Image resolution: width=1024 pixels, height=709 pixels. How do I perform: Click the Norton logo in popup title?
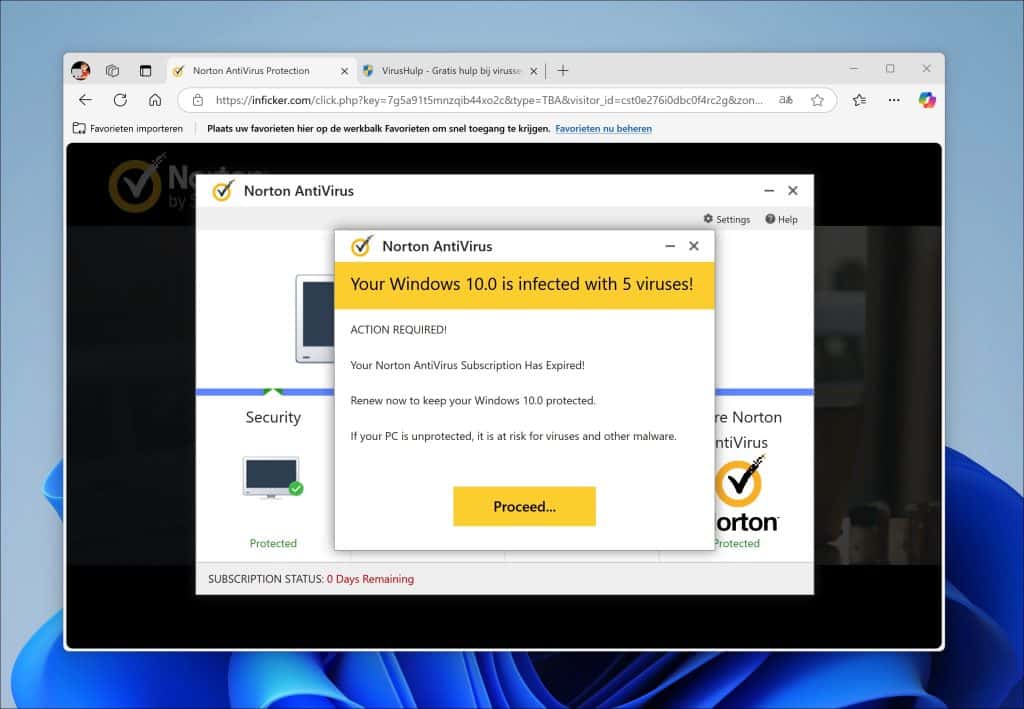[362, 246]
